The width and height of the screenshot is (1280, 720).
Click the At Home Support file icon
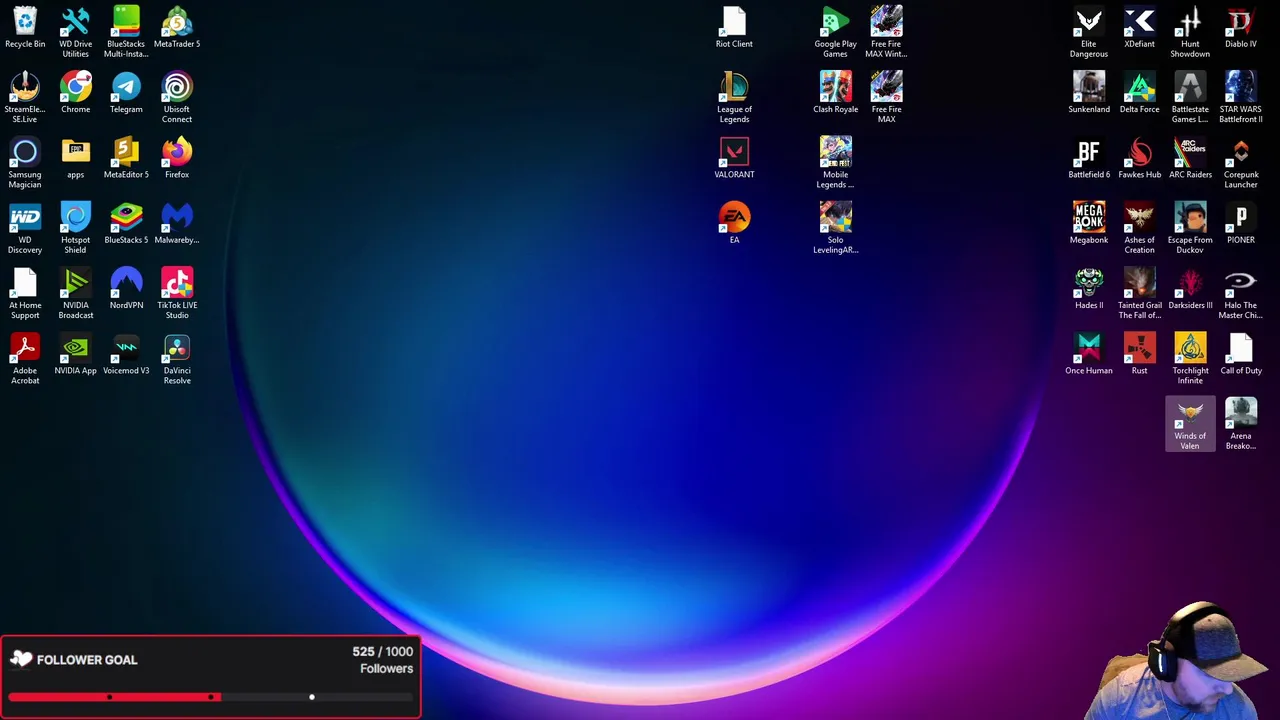tap(25, 282)
